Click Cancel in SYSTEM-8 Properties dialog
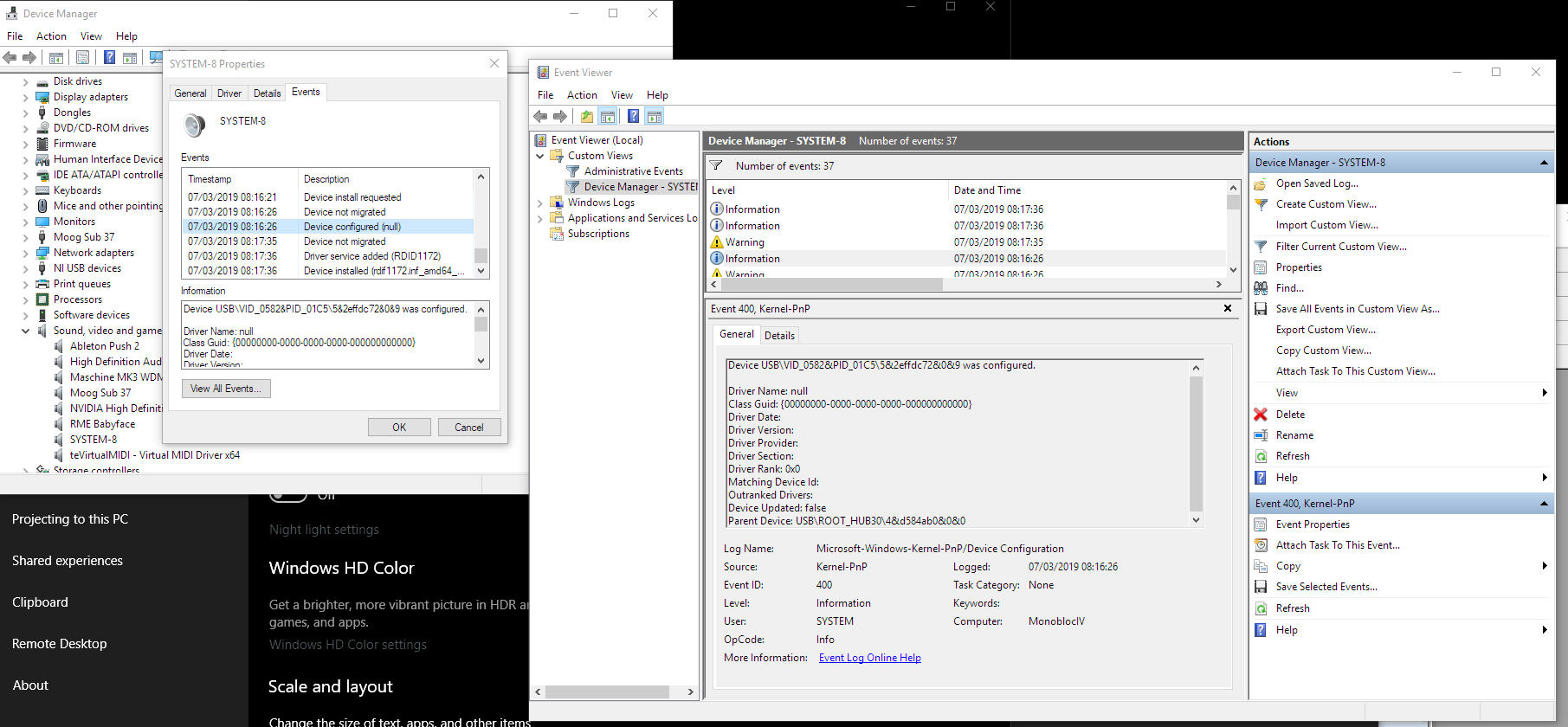 (x=469, y=428)
